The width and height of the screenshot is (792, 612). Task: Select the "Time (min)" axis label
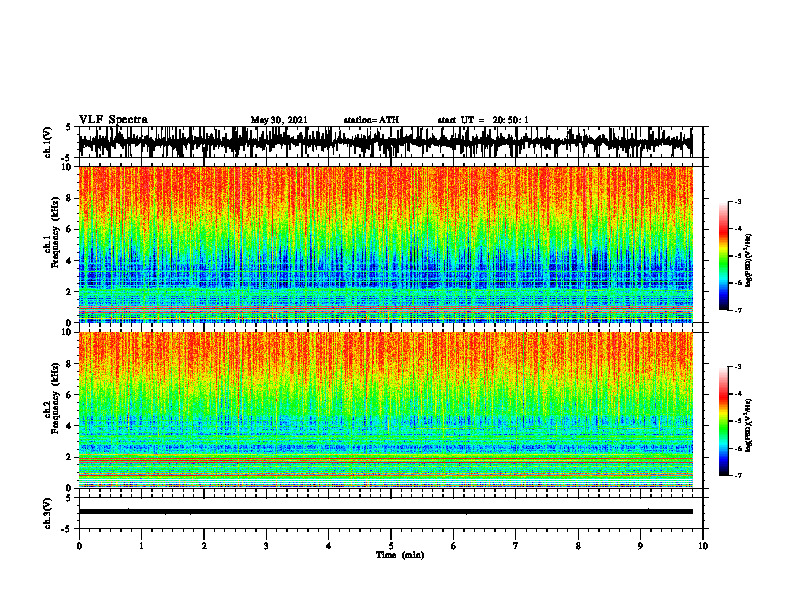tap(400, 555)
